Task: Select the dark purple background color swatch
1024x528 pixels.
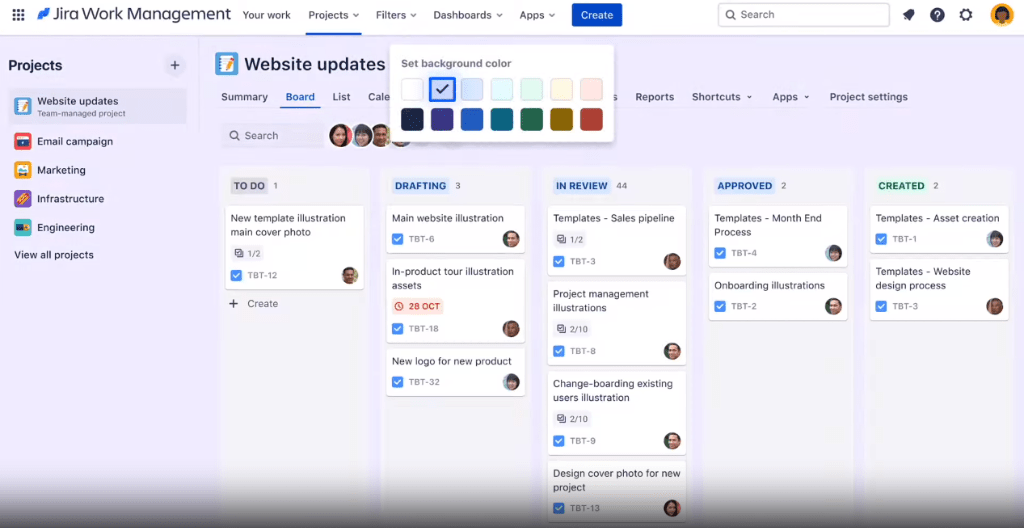Action: [x=442, y=120]
